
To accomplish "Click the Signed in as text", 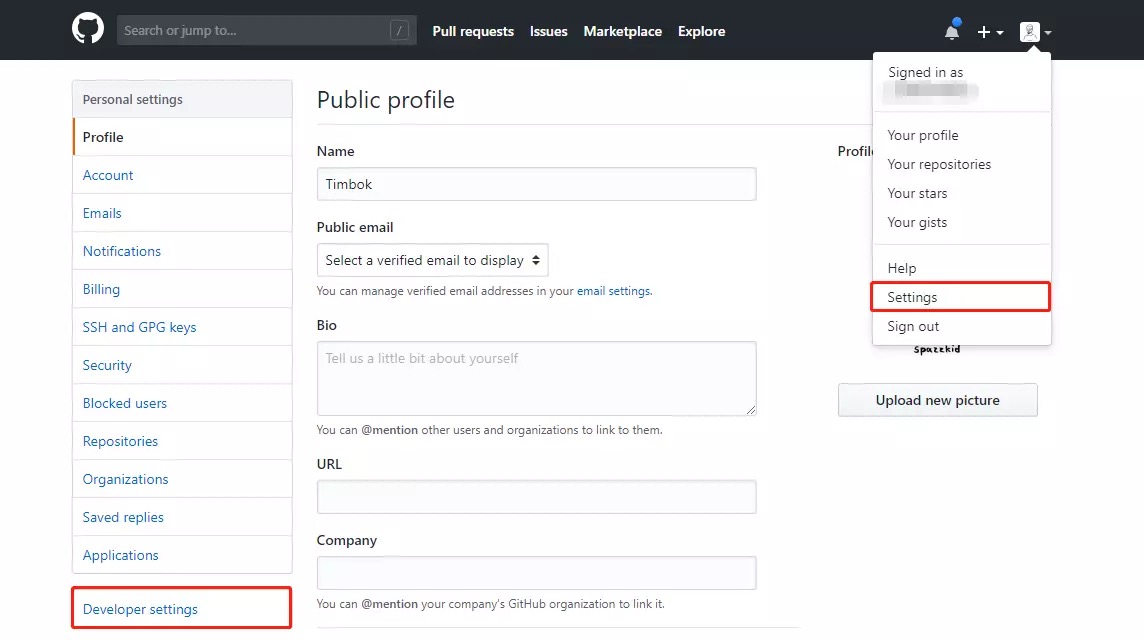I will tap(925, 72).
